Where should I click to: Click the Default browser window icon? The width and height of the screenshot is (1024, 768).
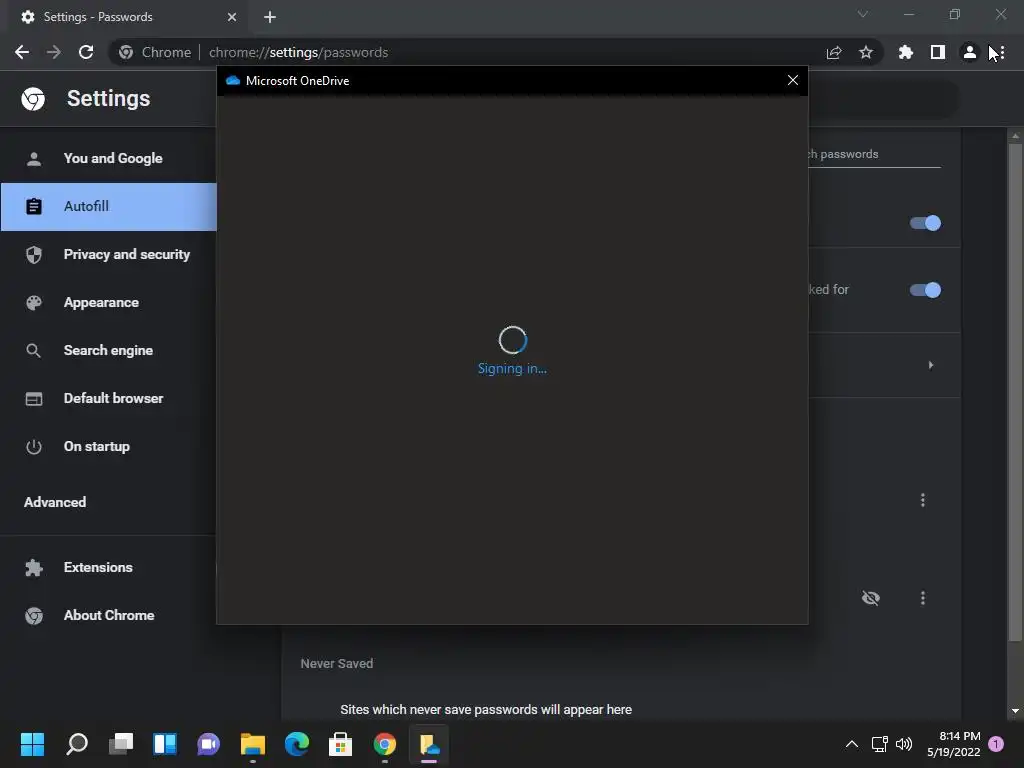[x=34, y=398]
